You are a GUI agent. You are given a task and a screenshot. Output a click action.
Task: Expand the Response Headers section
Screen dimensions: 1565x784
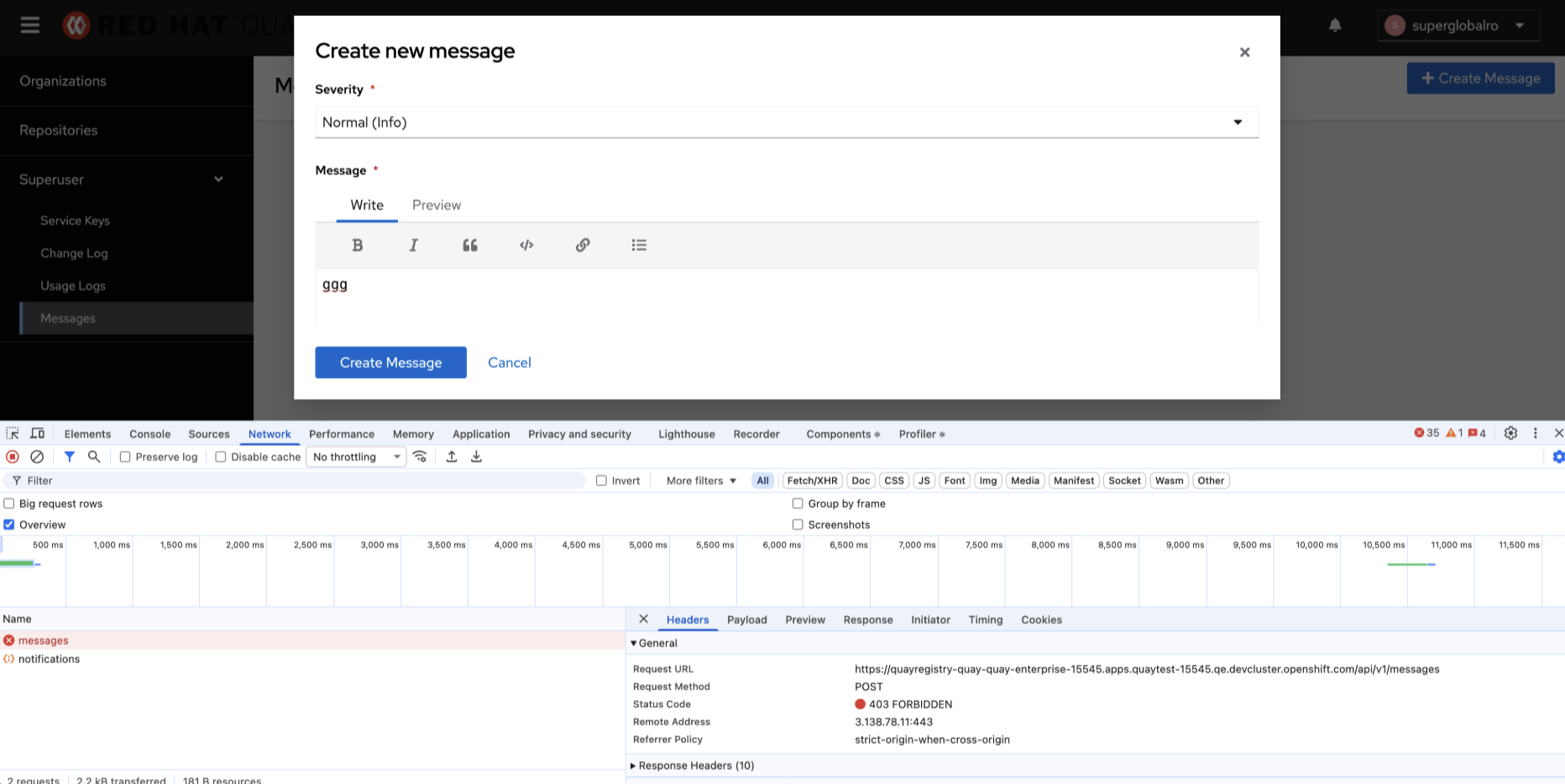(x=695, y=766)
